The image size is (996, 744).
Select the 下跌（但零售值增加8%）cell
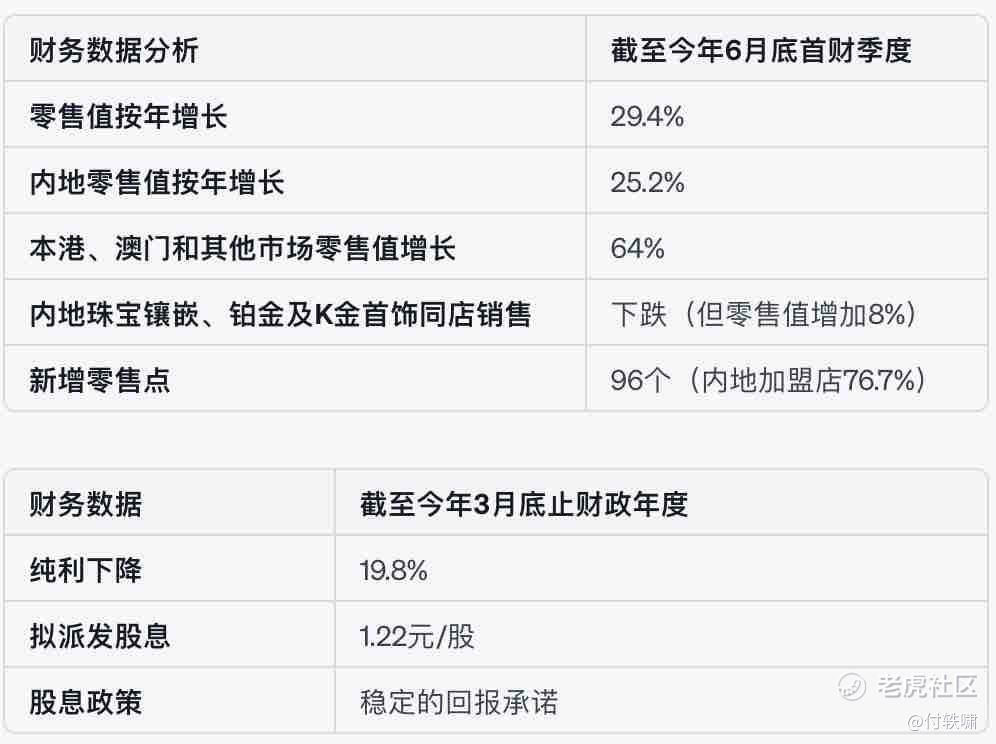coord(764,314)
